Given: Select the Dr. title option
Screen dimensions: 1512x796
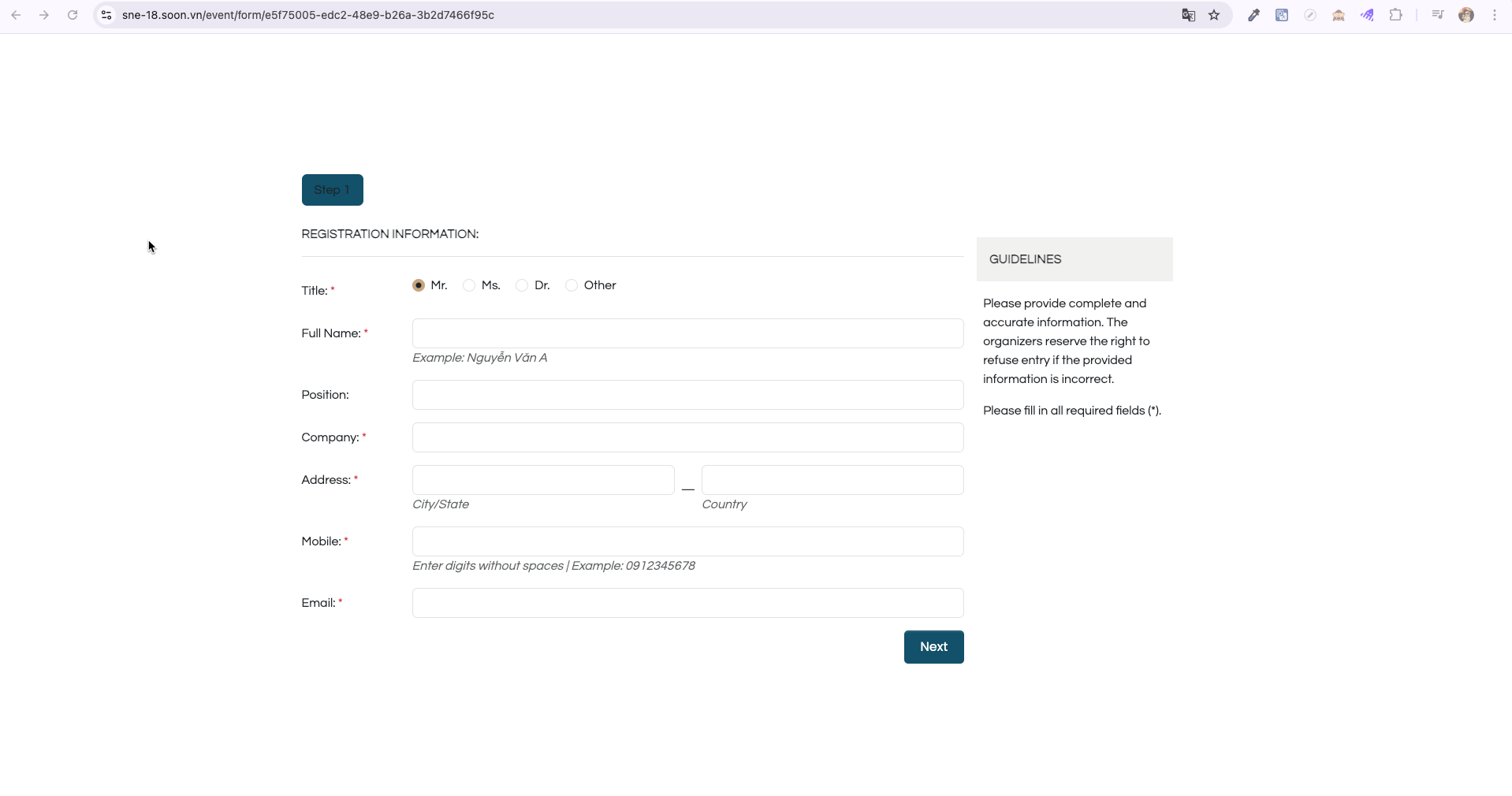Looking at the screenshot, I should pos(522,285).
